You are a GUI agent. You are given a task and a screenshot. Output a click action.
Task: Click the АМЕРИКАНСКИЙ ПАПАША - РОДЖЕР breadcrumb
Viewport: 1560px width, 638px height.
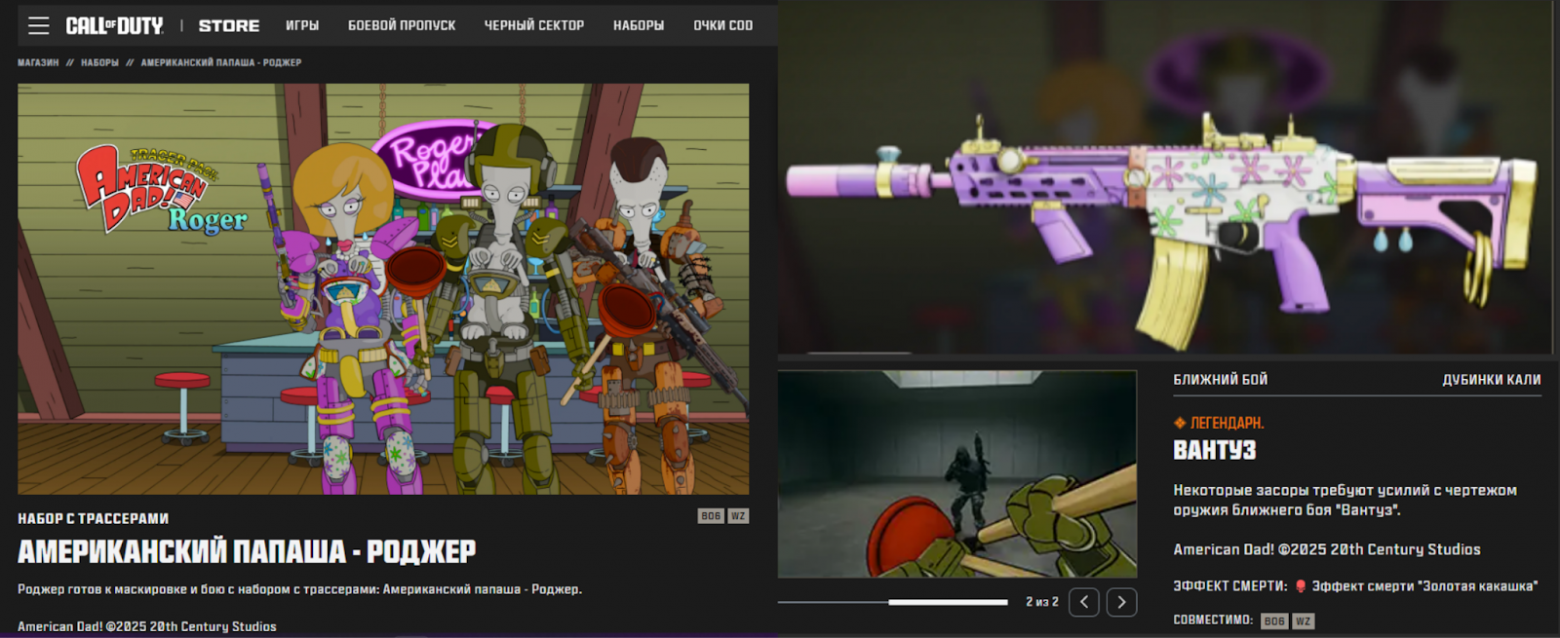click(x=221, y=63)
